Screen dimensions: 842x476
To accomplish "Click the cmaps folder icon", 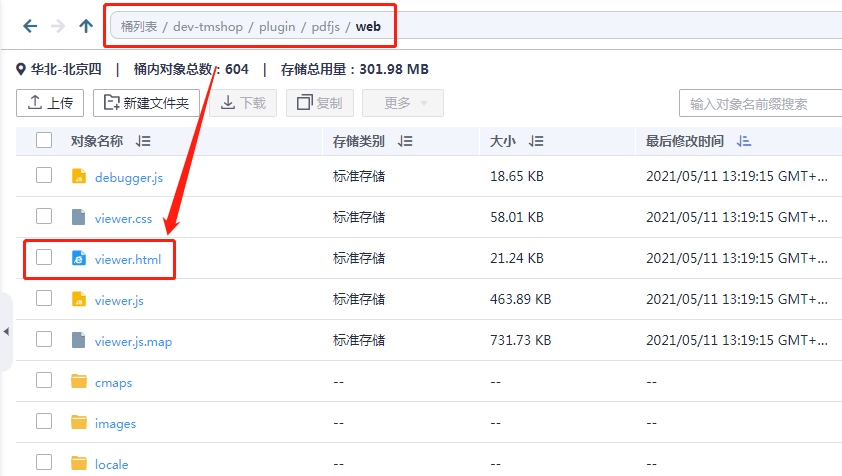I will [79, 381].
